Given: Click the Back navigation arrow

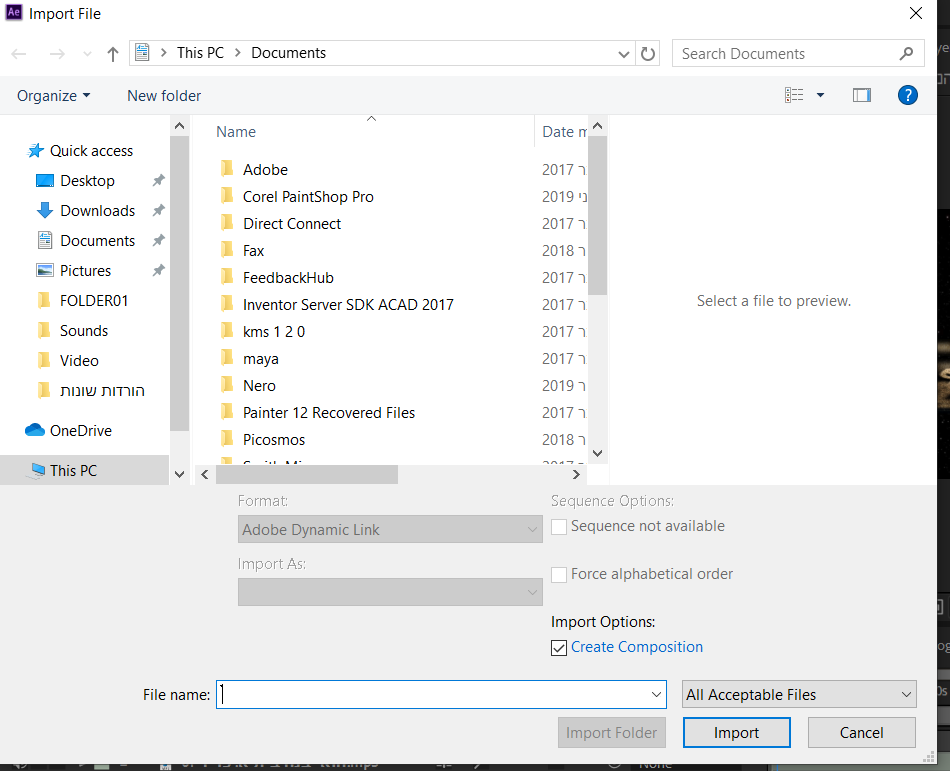Looking at the screenshot, I should [19, 54].
